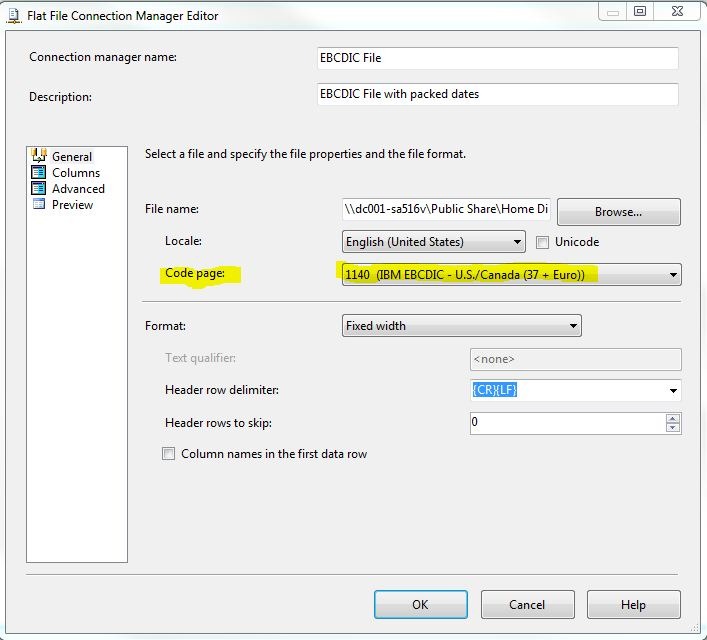Screen dimensions: 707x640
Task: Confirm with the OK button
Action: (420, 604)
